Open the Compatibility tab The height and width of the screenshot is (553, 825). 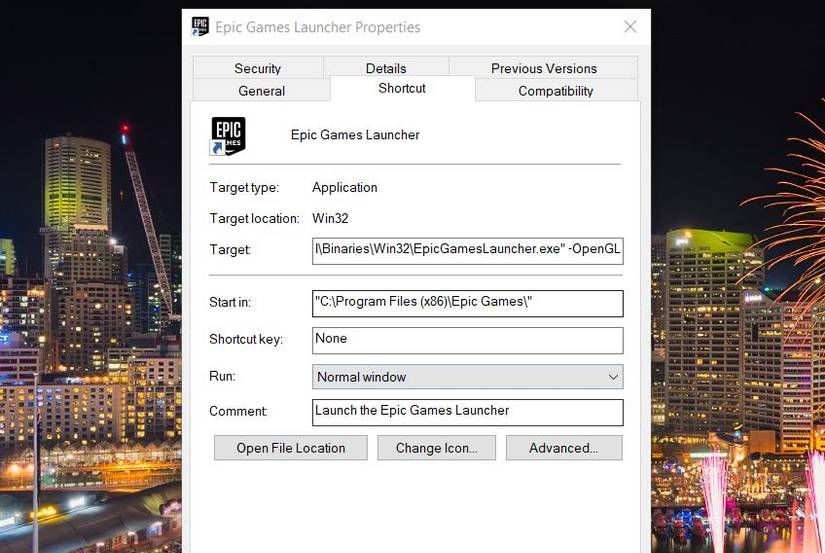556,91
